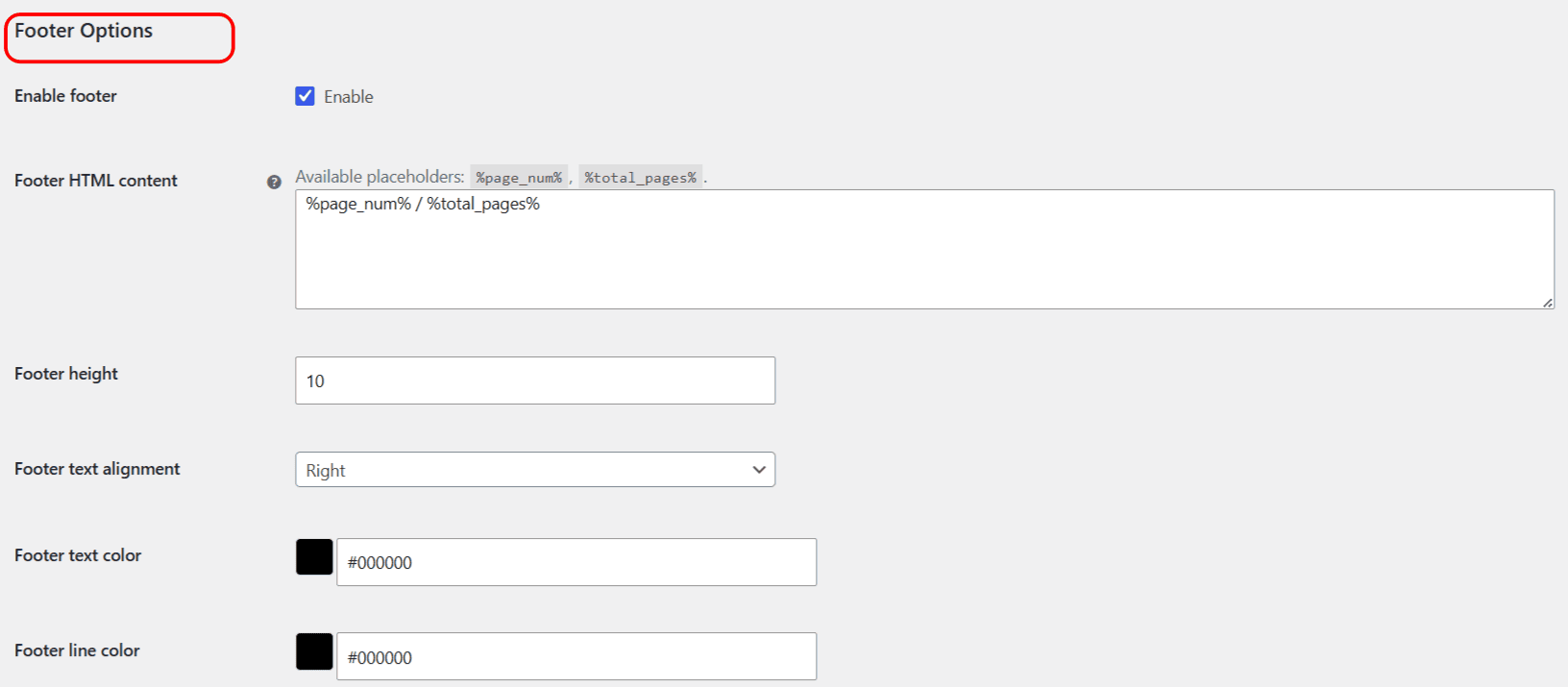Click the %total_pages% placeholder code
The width and height of the screenshot is (1568, 687).
640,178
